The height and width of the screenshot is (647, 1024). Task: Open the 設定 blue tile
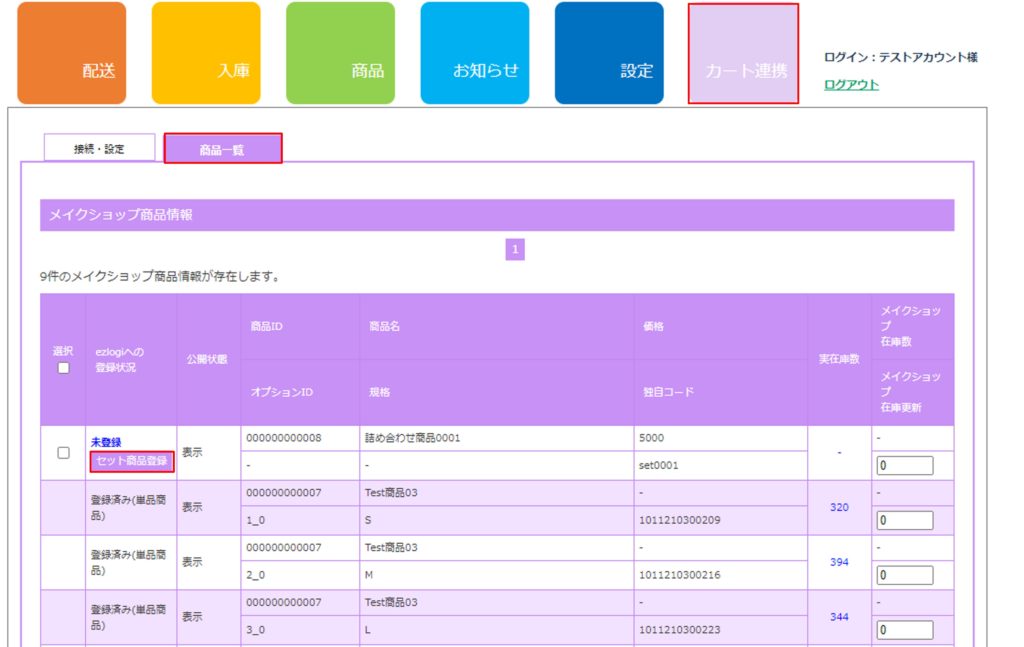(x=609, y=53)
